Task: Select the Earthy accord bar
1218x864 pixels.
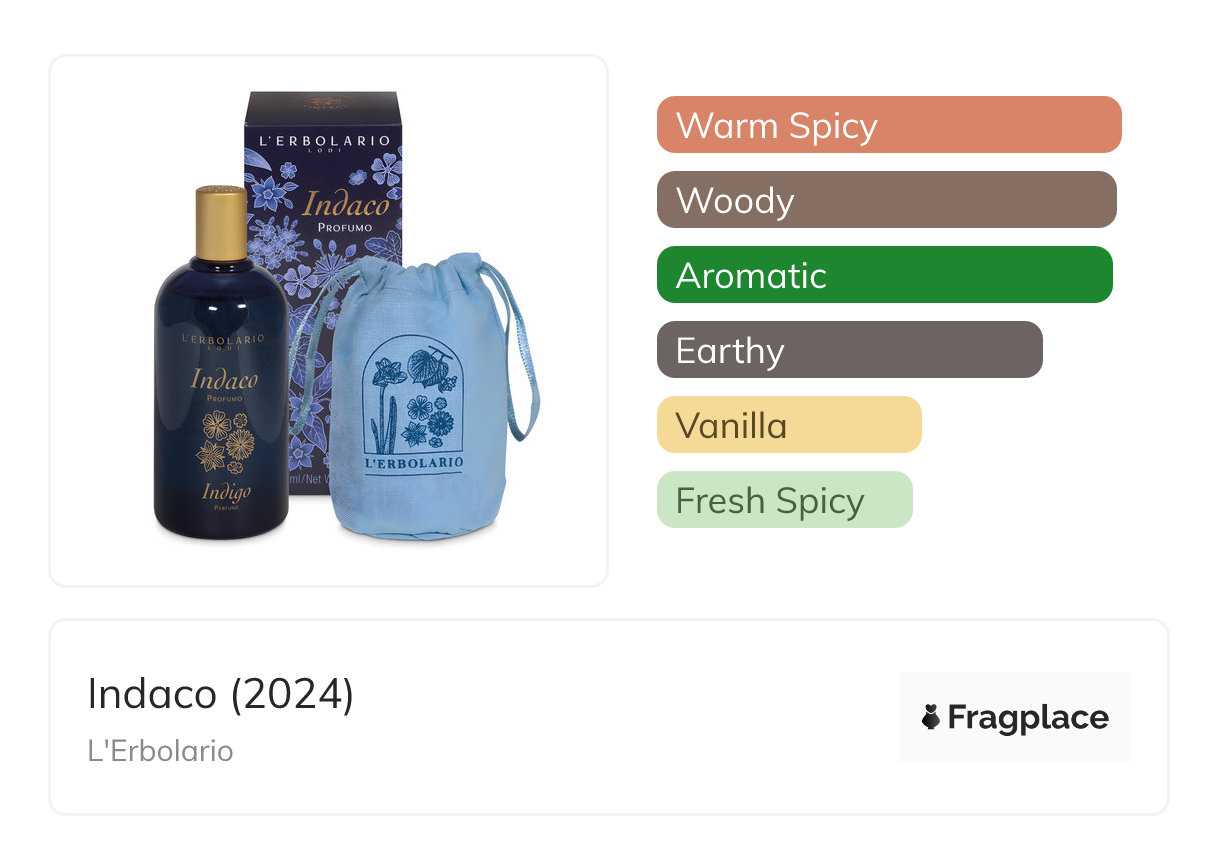Action: [x=849, y=350]
